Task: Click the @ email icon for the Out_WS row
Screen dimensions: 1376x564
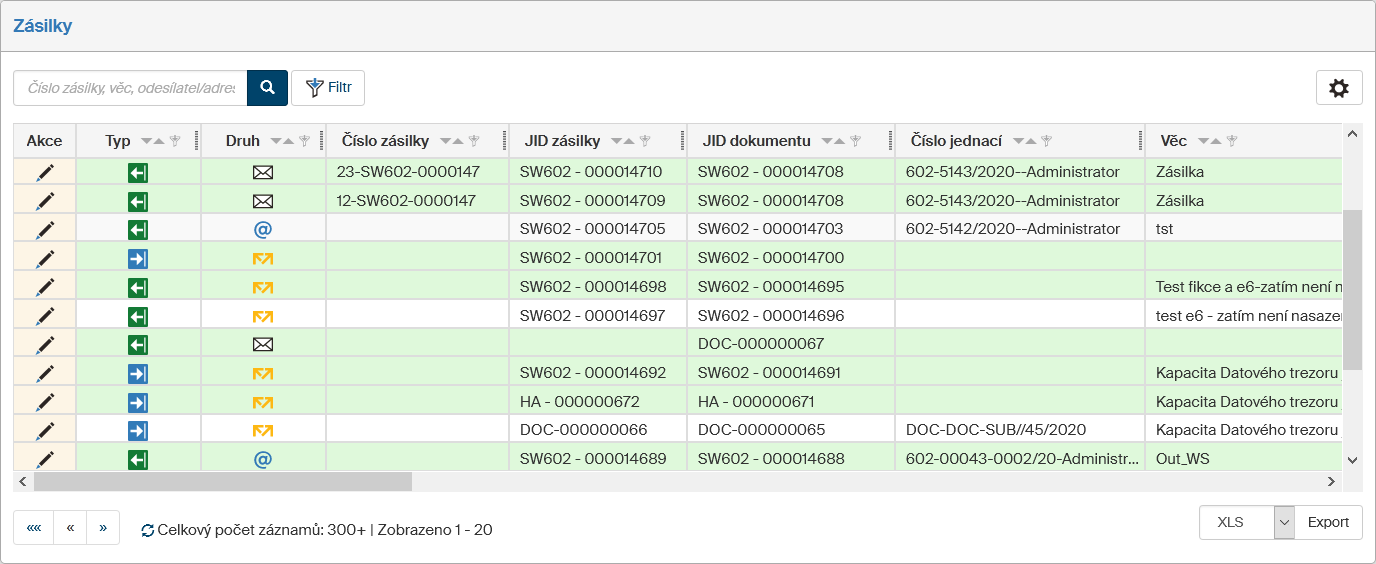Action: click(263, 460)
